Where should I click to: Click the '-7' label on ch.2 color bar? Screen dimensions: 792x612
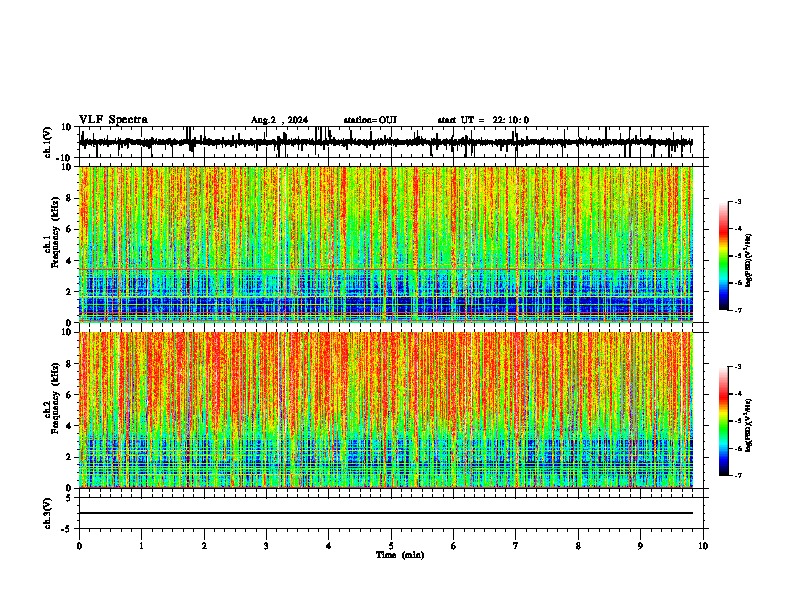point(738,475)
